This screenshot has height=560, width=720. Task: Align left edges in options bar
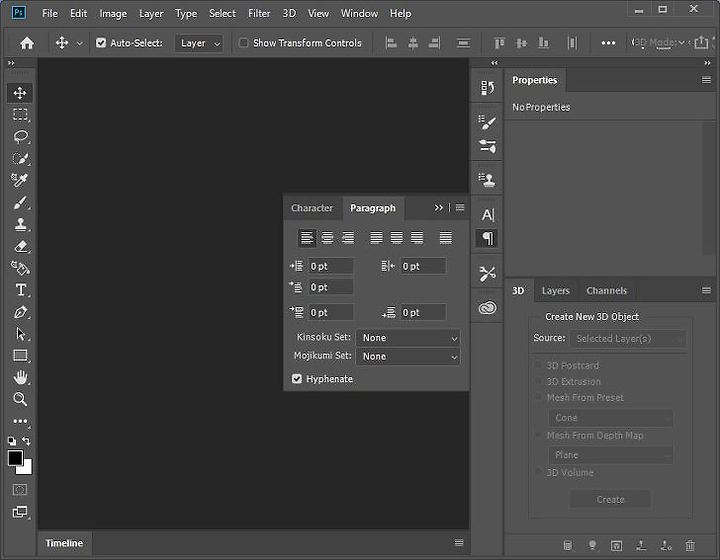[x=391, y=43]
